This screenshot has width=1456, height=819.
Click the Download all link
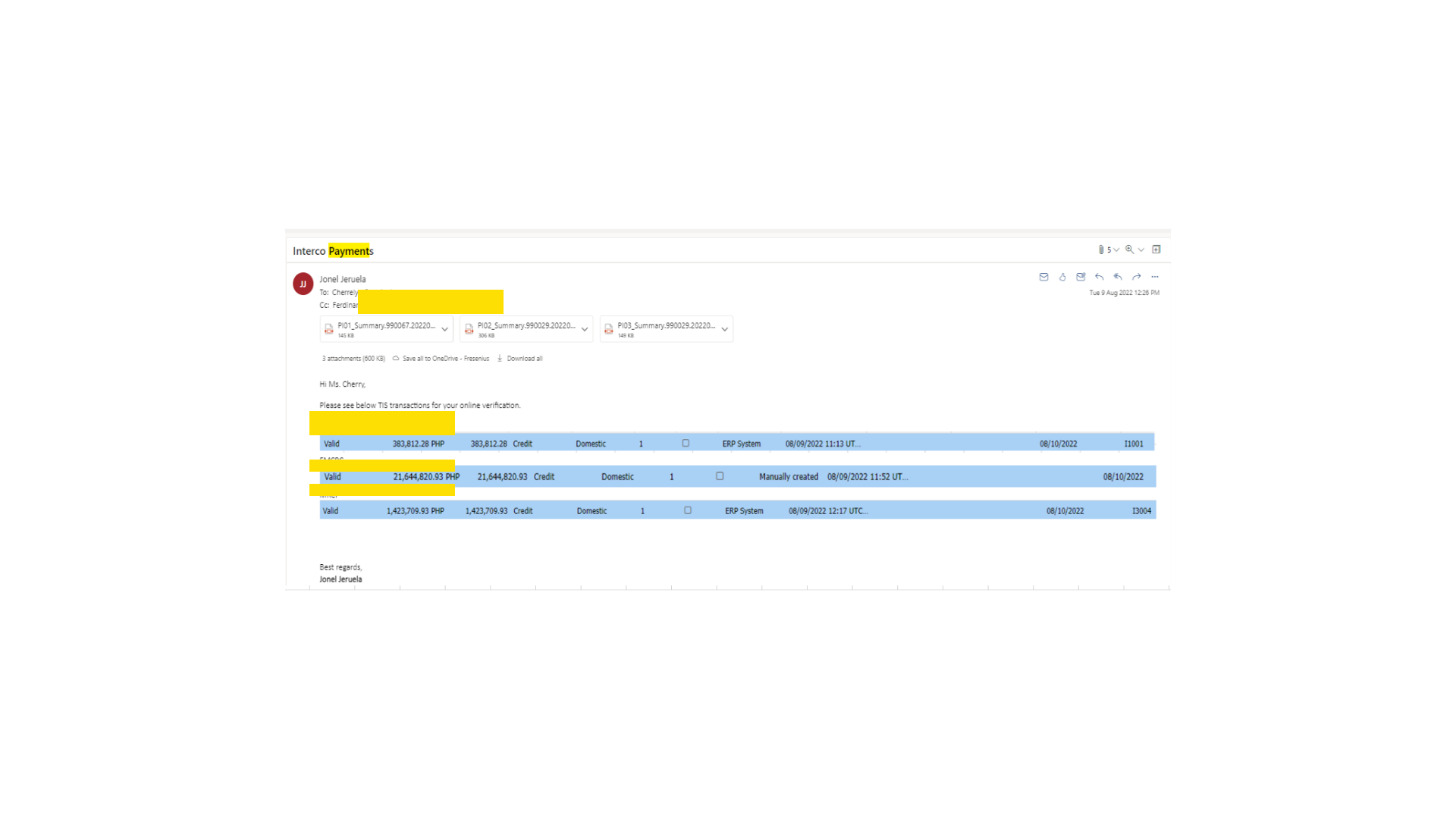(524, 359)
